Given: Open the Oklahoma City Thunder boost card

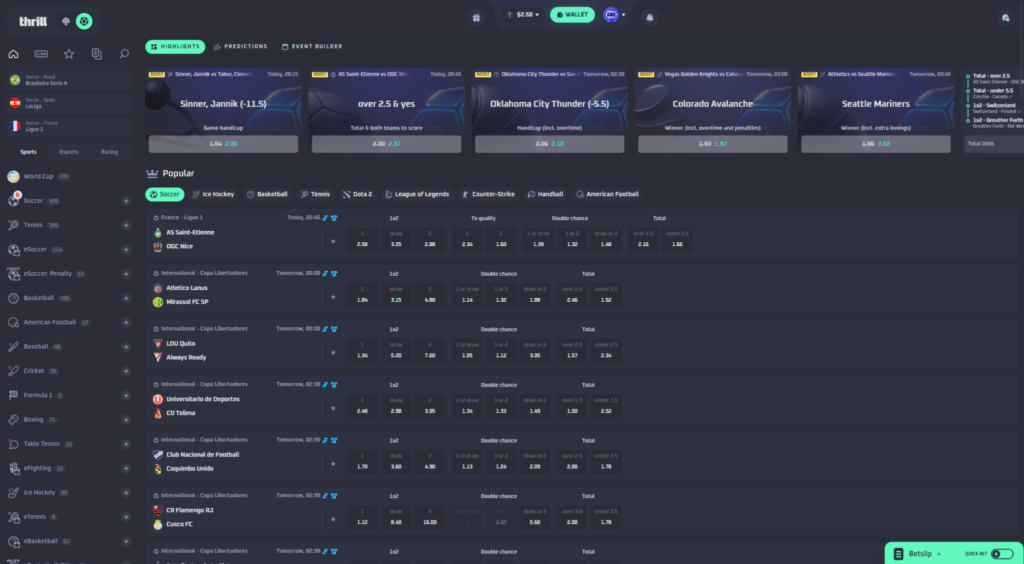Looking at the screenshot, I should click(549, 111).
